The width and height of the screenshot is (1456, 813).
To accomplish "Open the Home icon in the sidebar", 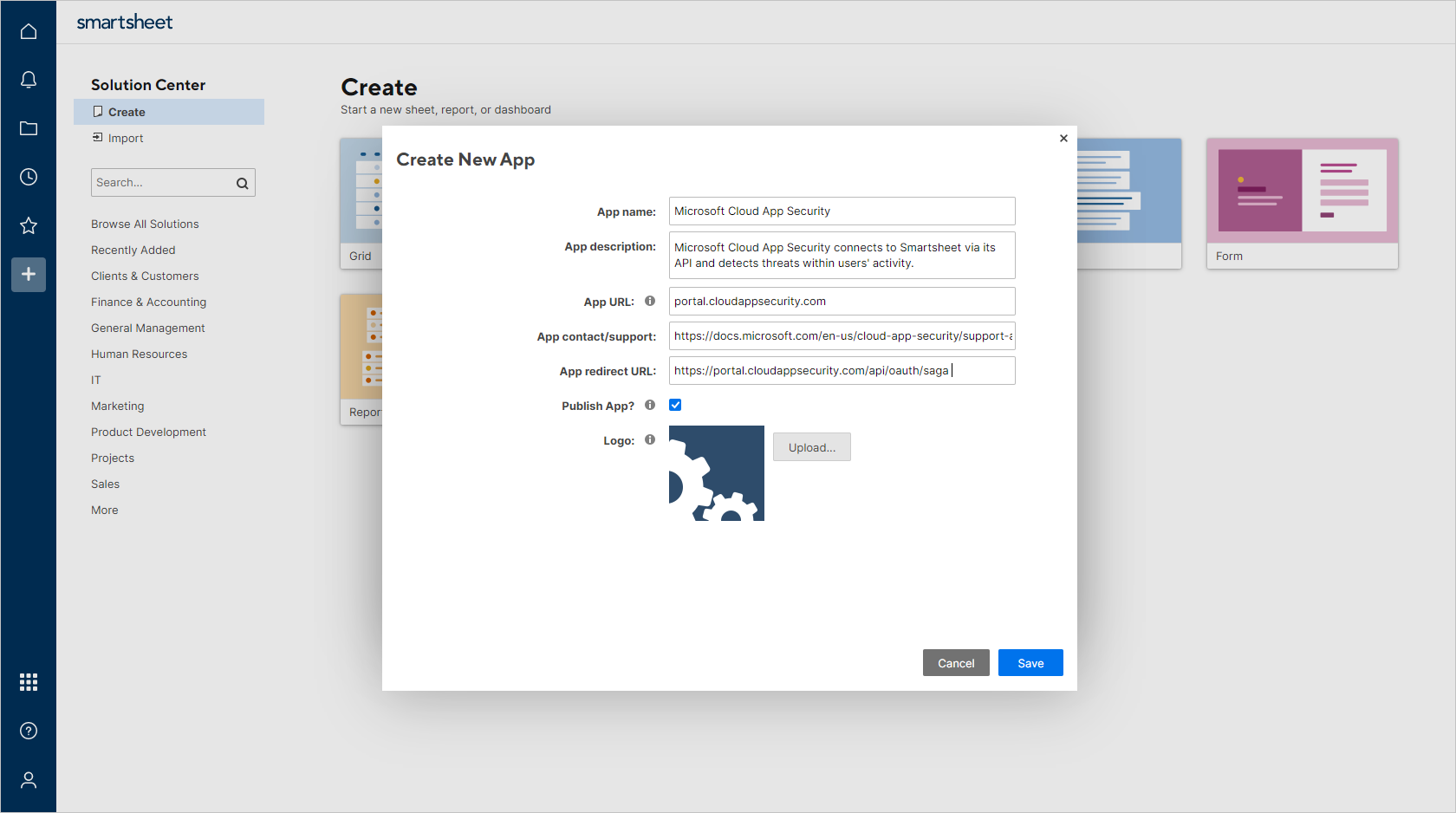I will (x=29, y=30).
